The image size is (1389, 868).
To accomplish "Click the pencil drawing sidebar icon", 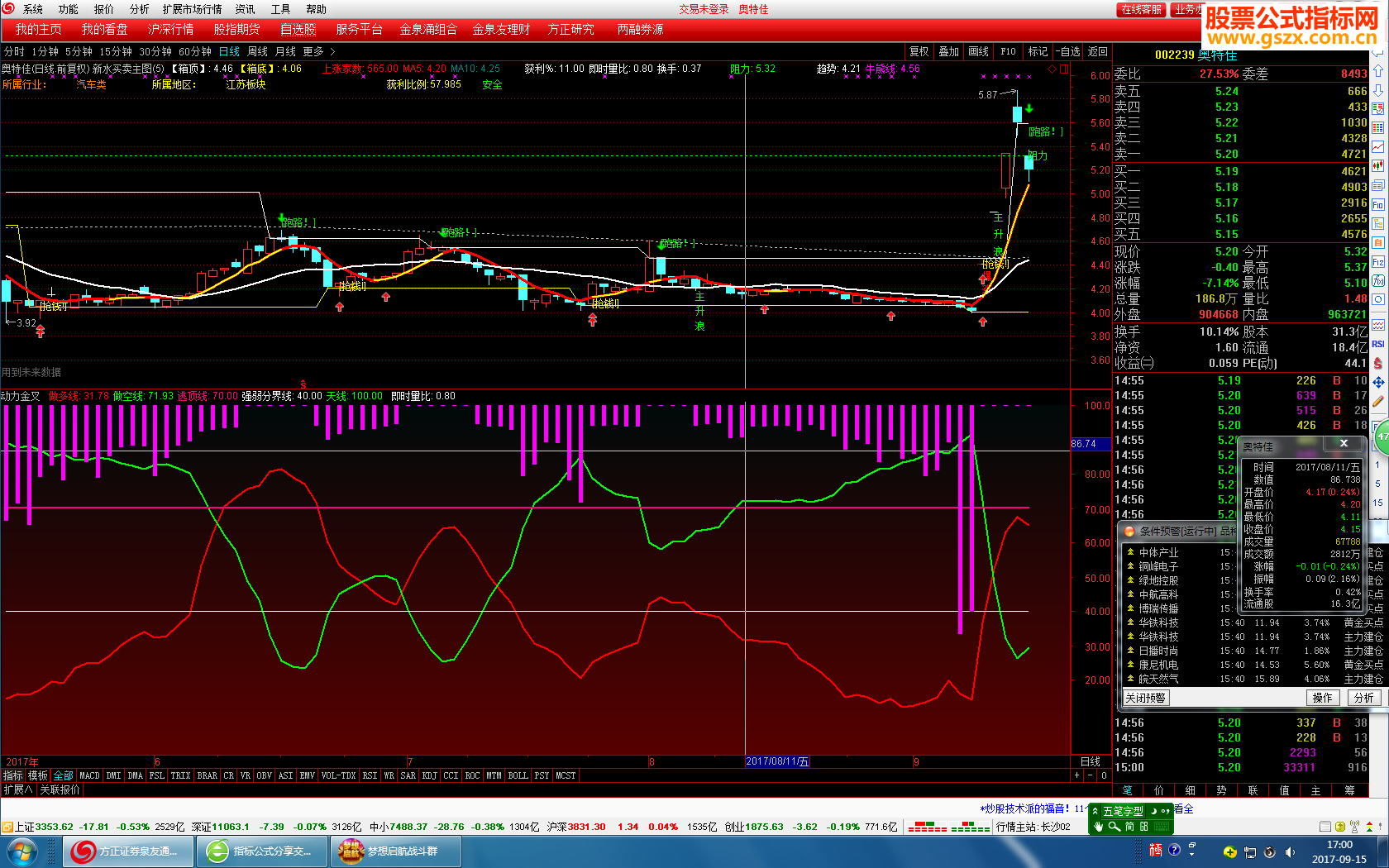I will pyautogui.click(x=1378, y=401).
